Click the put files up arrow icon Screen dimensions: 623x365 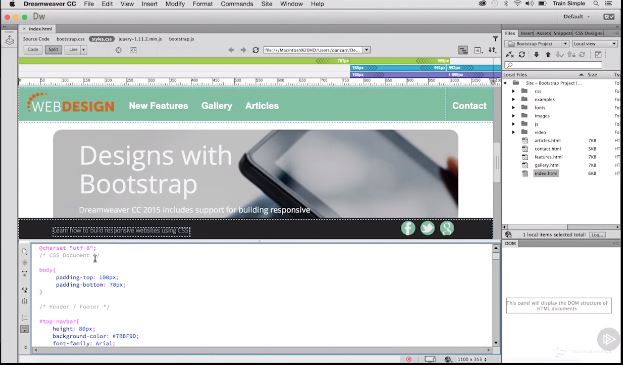tap(548, 55)
